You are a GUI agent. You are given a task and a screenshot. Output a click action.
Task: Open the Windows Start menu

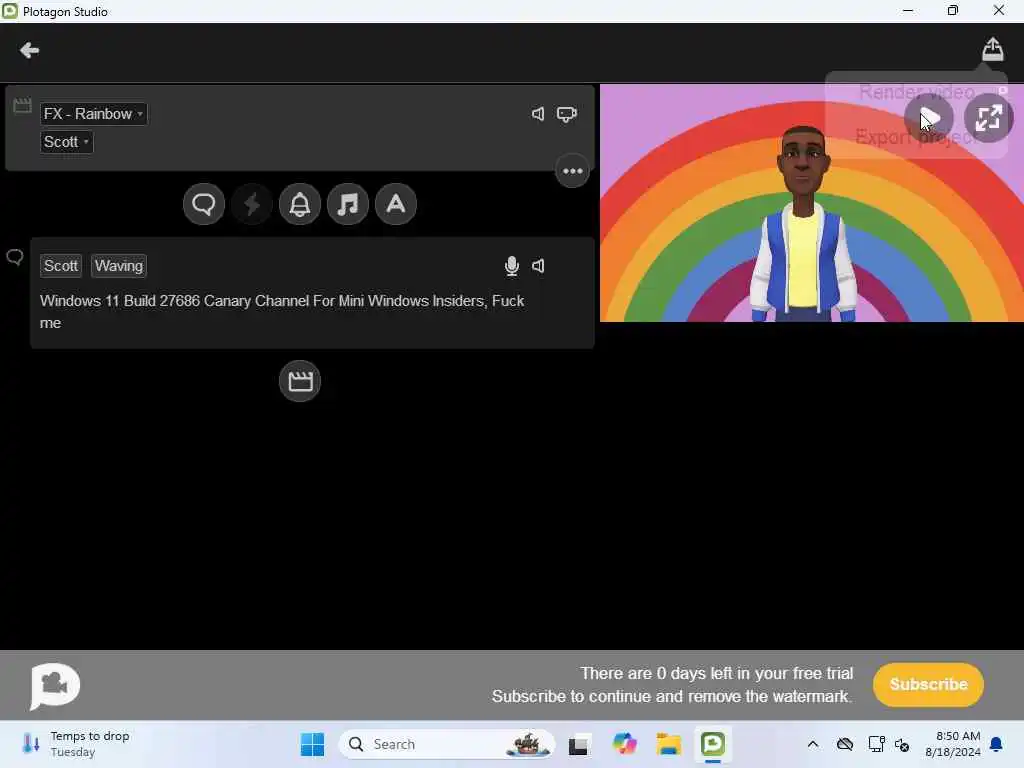(312, 744)
